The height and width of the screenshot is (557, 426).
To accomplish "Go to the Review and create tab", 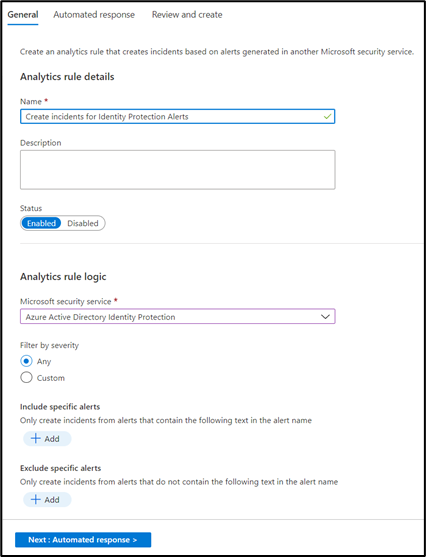I will coord(187,15).
